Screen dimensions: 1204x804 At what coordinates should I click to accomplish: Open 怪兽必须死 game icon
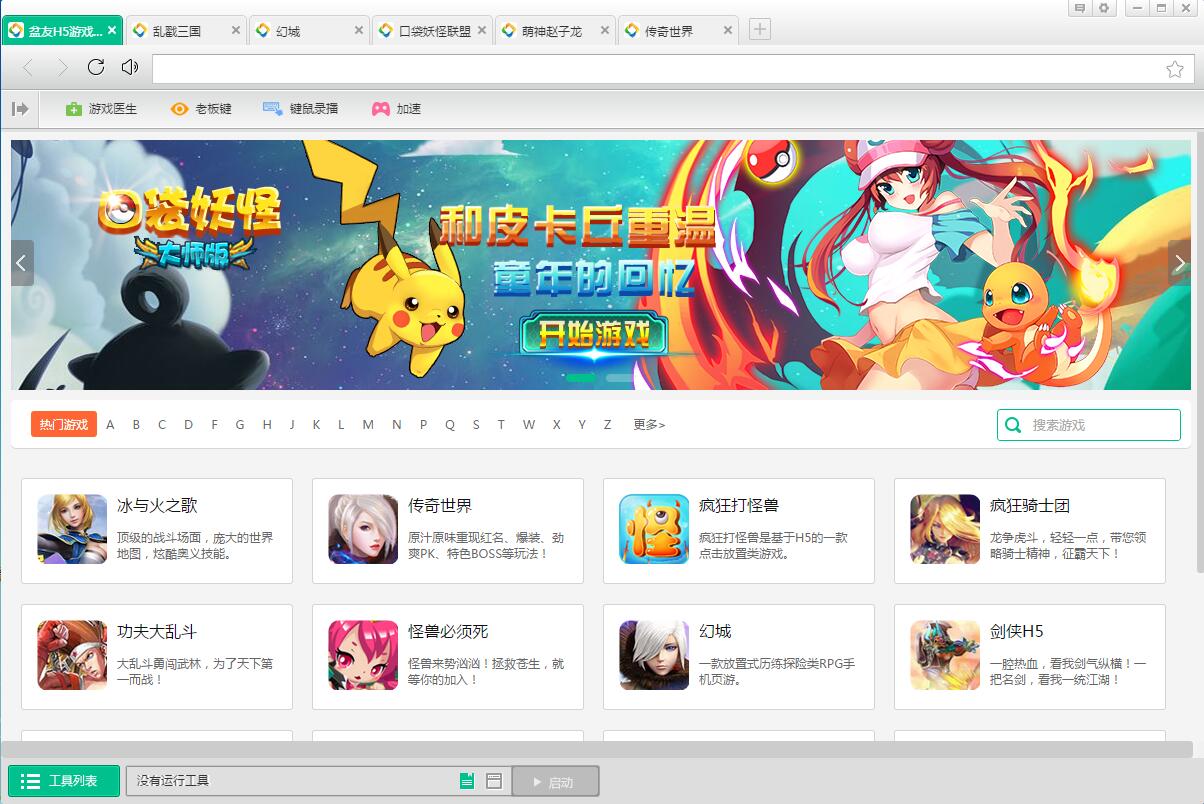(x=363, y=655)
